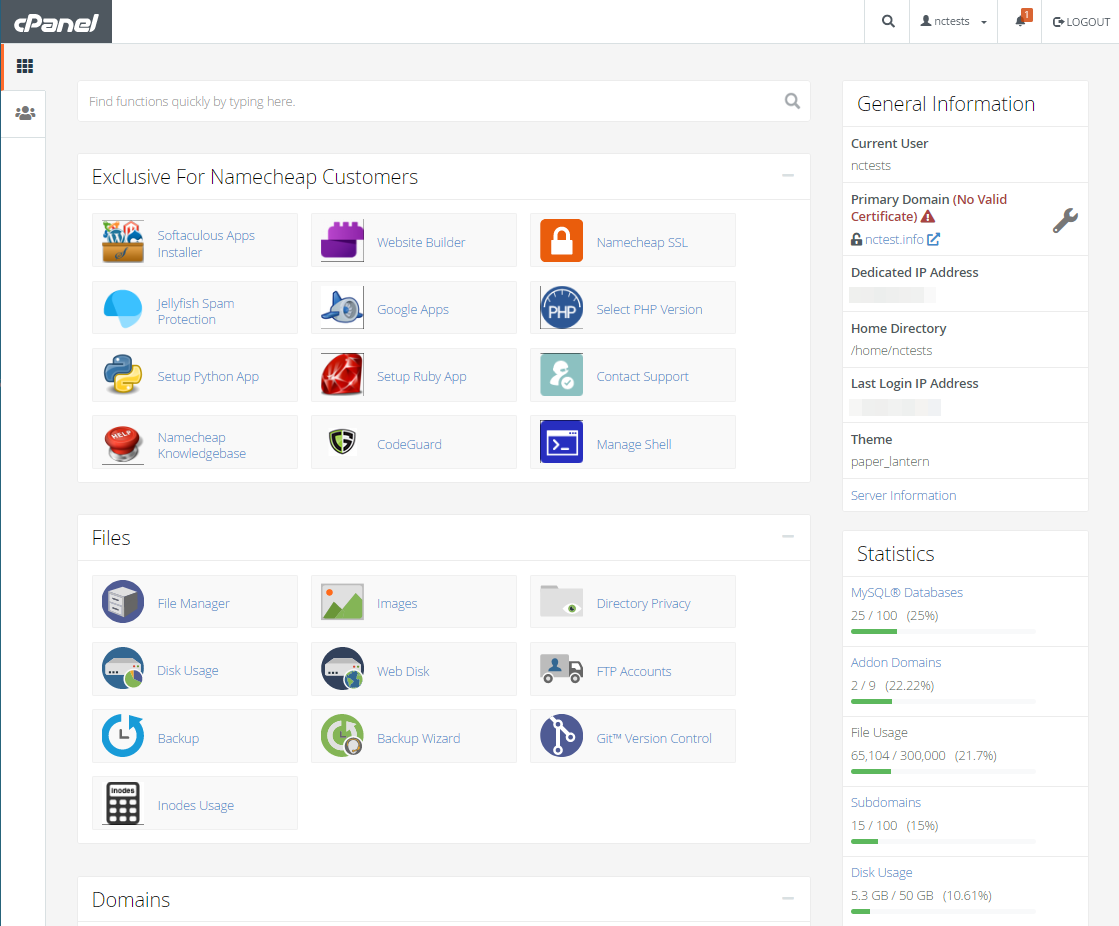
Task: Open the Images icon
Action: (x=342, y=602)
